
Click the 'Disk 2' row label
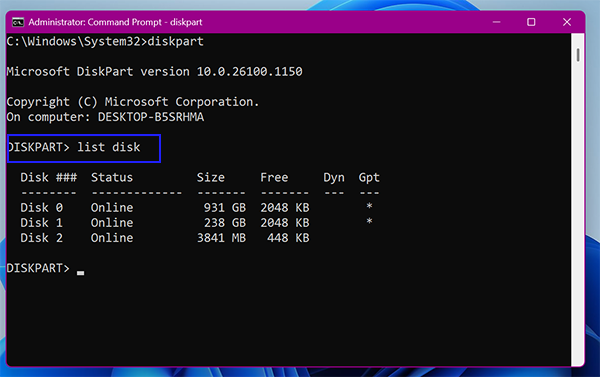pos(41,238)
